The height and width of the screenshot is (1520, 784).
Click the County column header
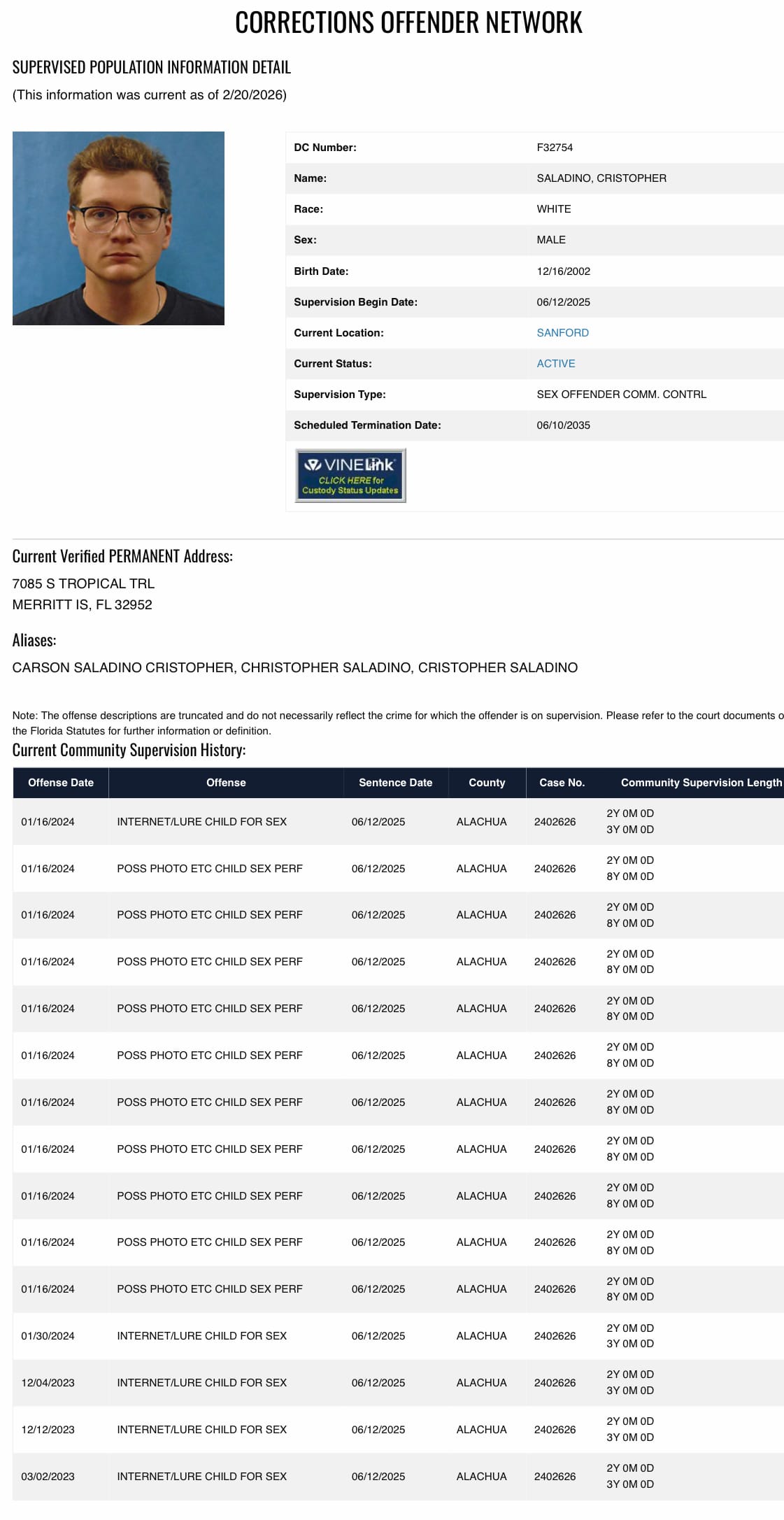pos(487,783)
